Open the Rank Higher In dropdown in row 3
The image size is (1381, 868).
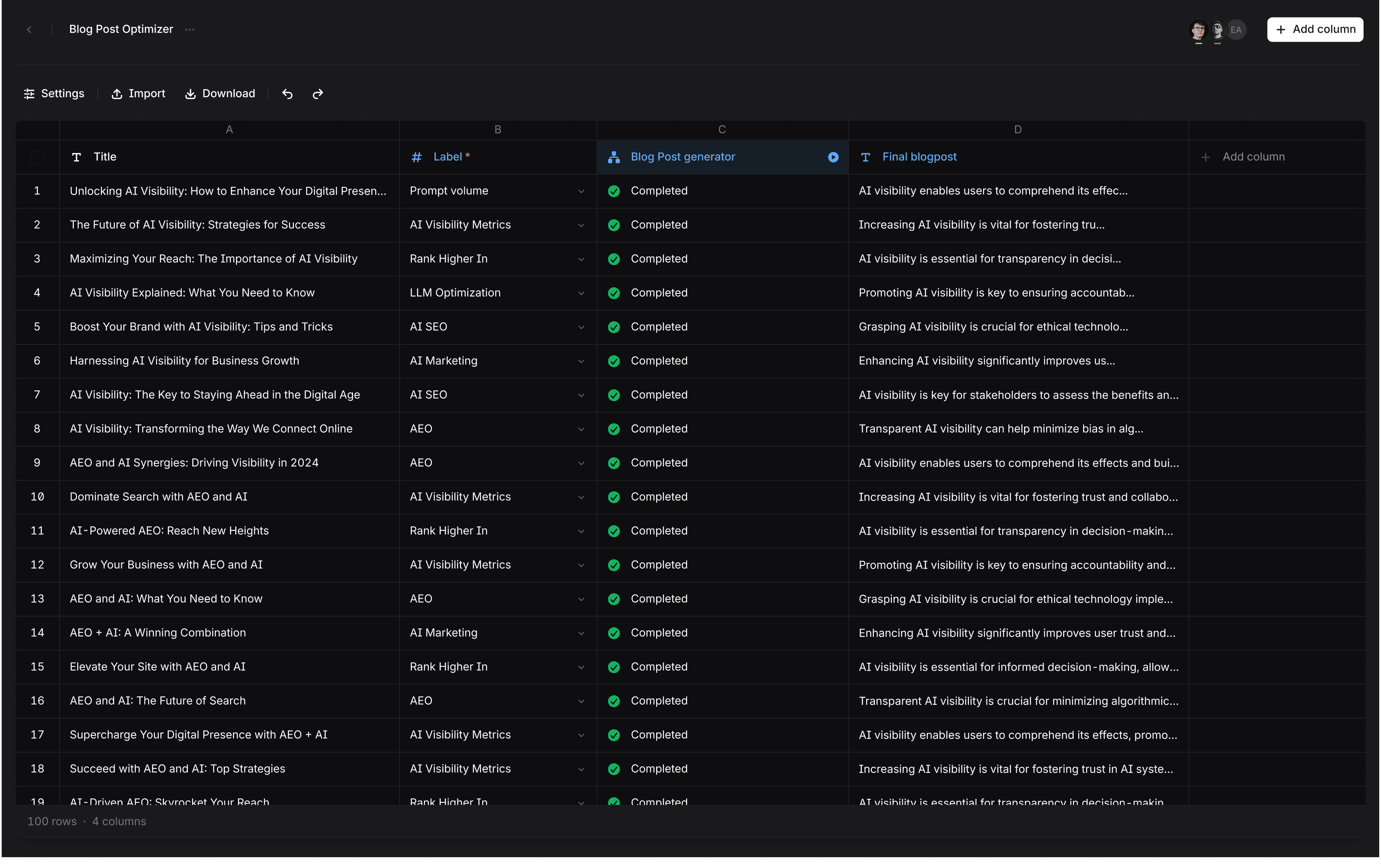tap(581, 259)
